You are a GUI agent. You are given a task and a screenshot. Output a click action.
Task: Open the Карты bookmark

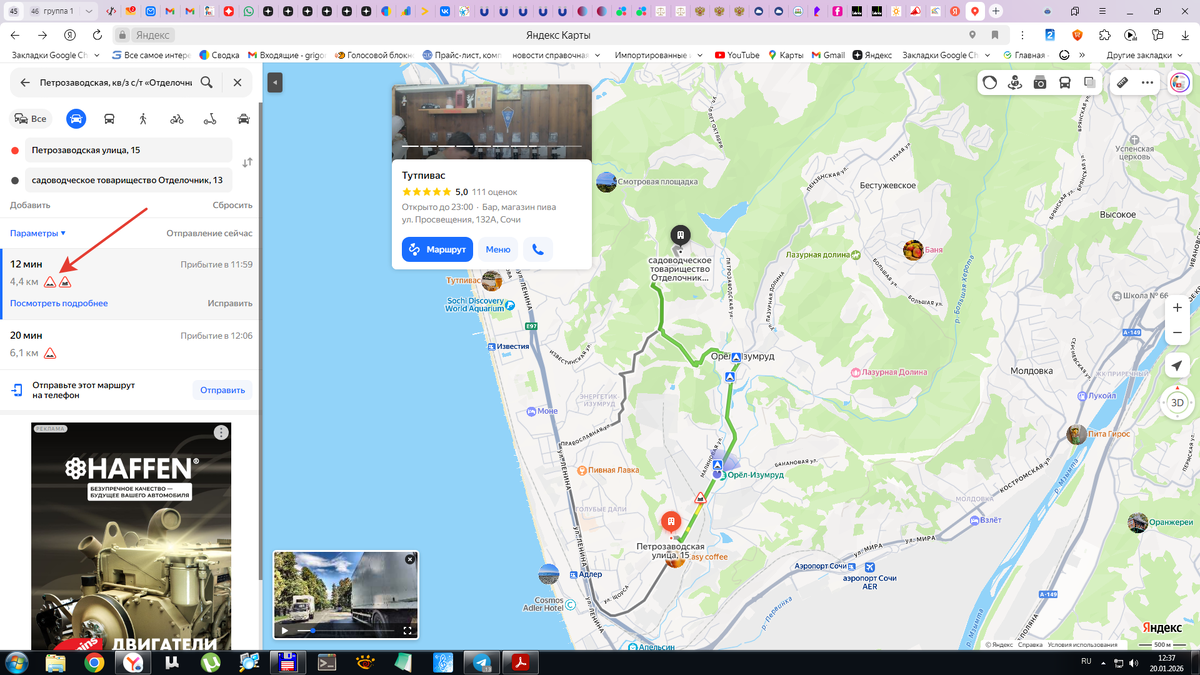pos(786,55)
